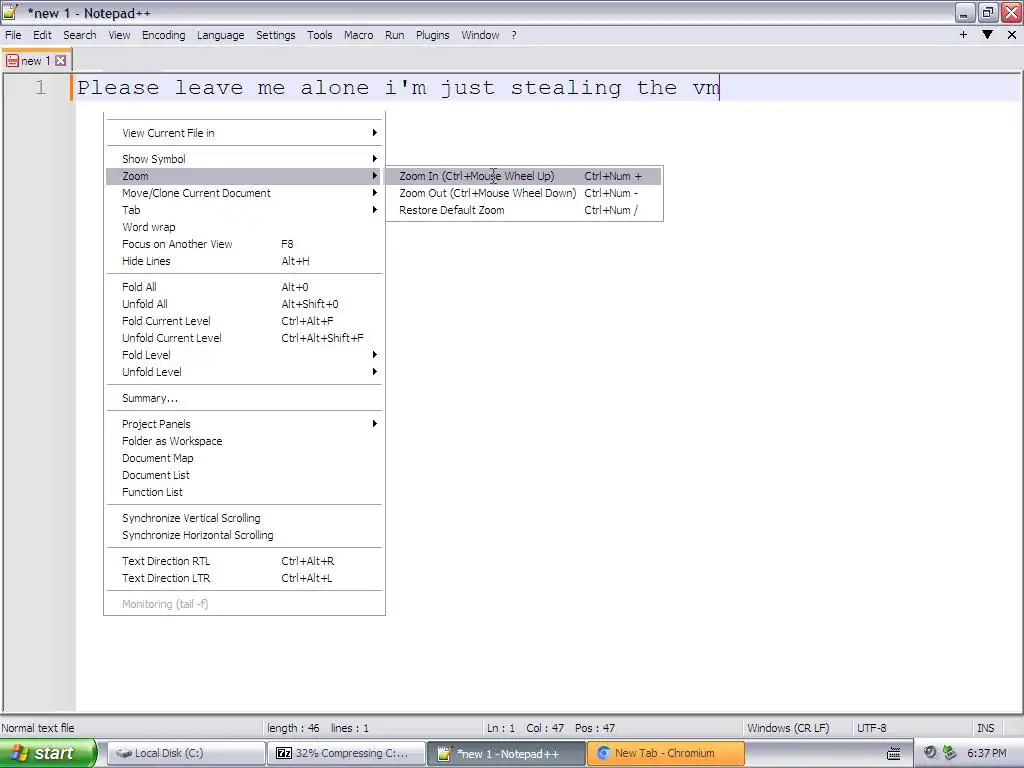Choose Fold All
The width and height of the screenshot is (1024, 768).
[244, 287]
